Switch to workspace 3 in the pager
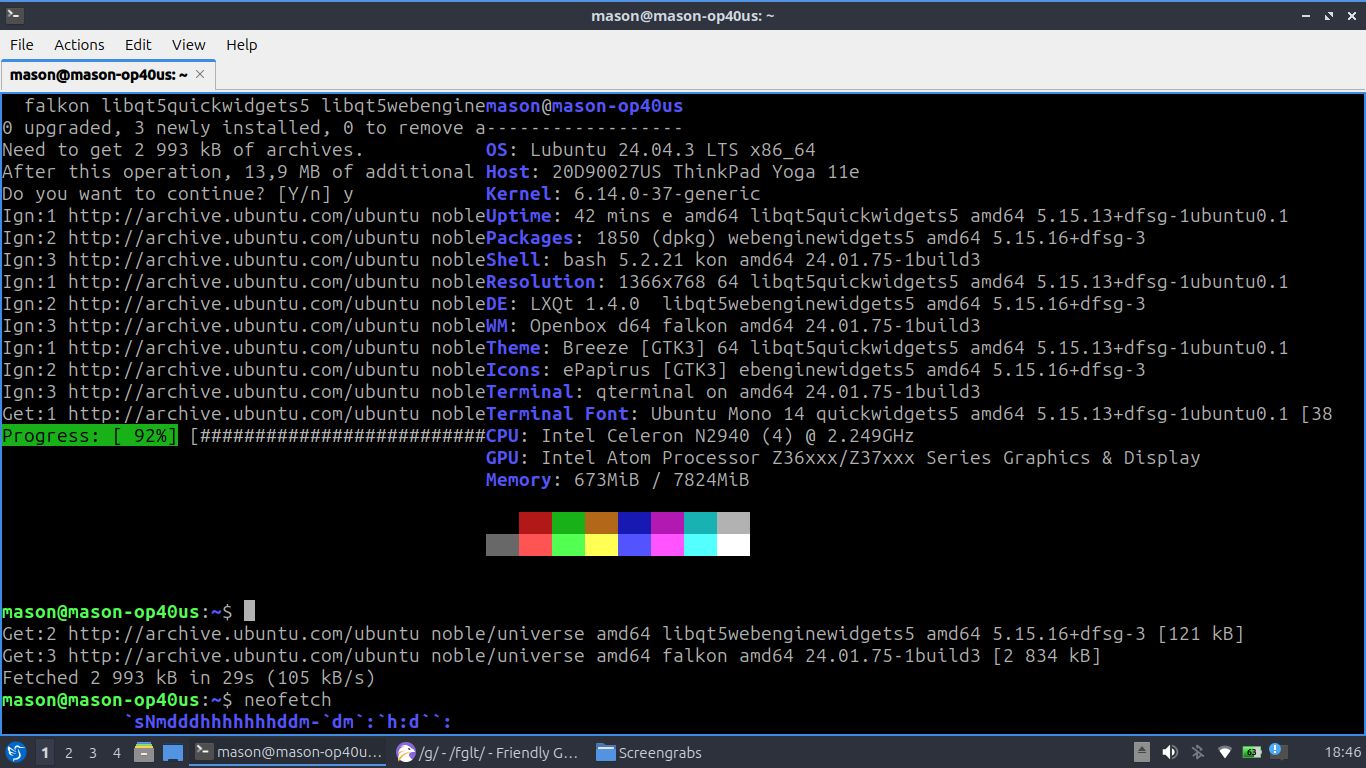The image size is (1366, 768). 93,752
